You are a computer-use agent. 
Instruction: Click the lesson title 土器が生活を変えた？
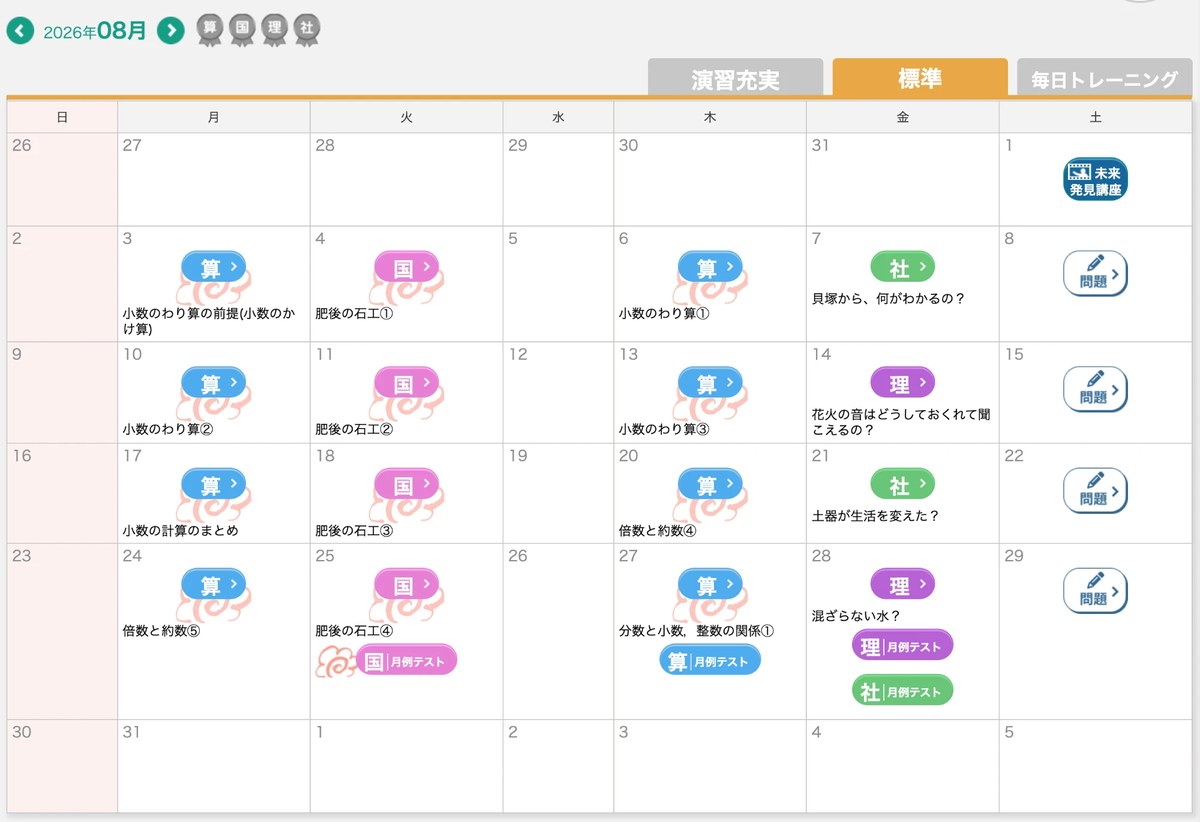[x=876, y=516]
